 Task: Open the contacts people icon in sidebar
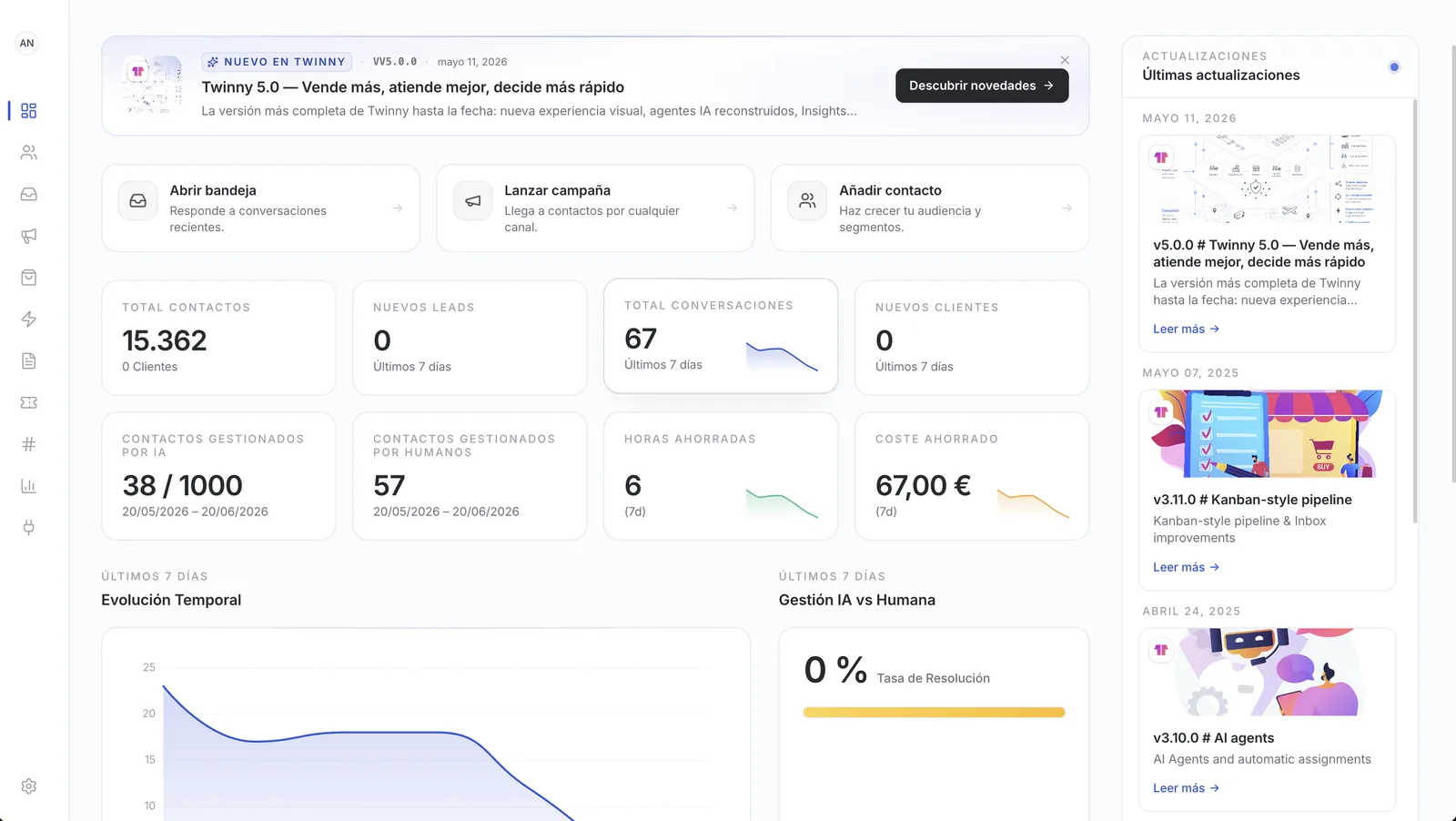pyautogui.click(x=29, y=153)
